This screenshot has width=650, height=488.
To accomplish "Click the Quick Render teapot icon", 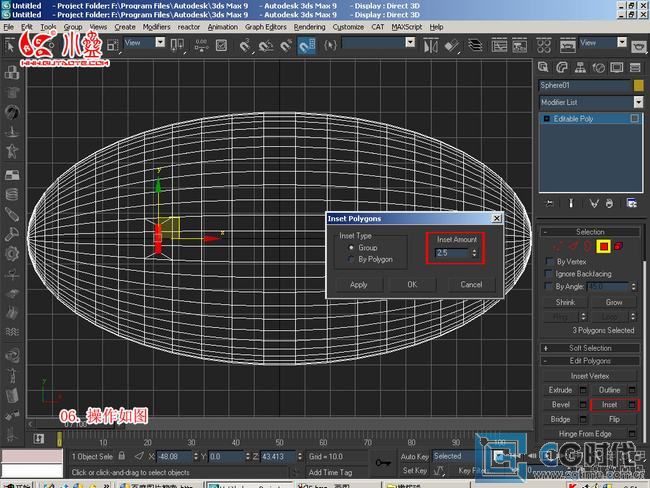I will (639, 46).
